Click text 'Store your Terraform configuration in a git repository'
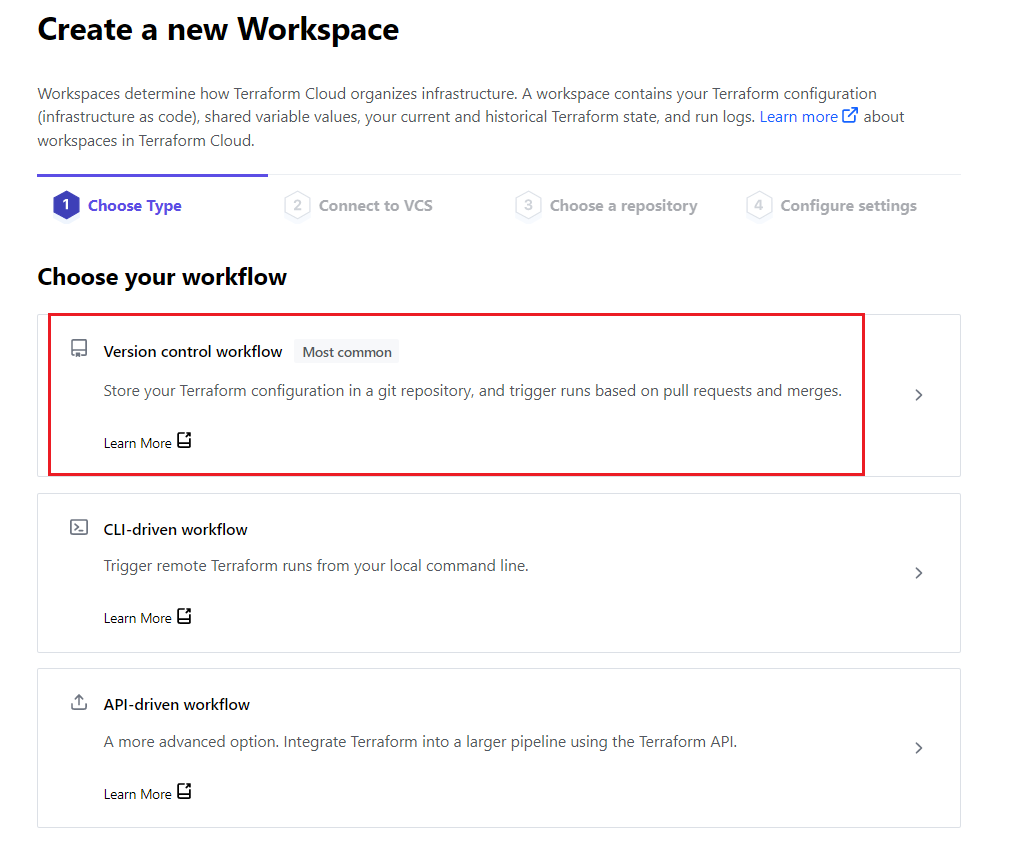 (288, 391)
